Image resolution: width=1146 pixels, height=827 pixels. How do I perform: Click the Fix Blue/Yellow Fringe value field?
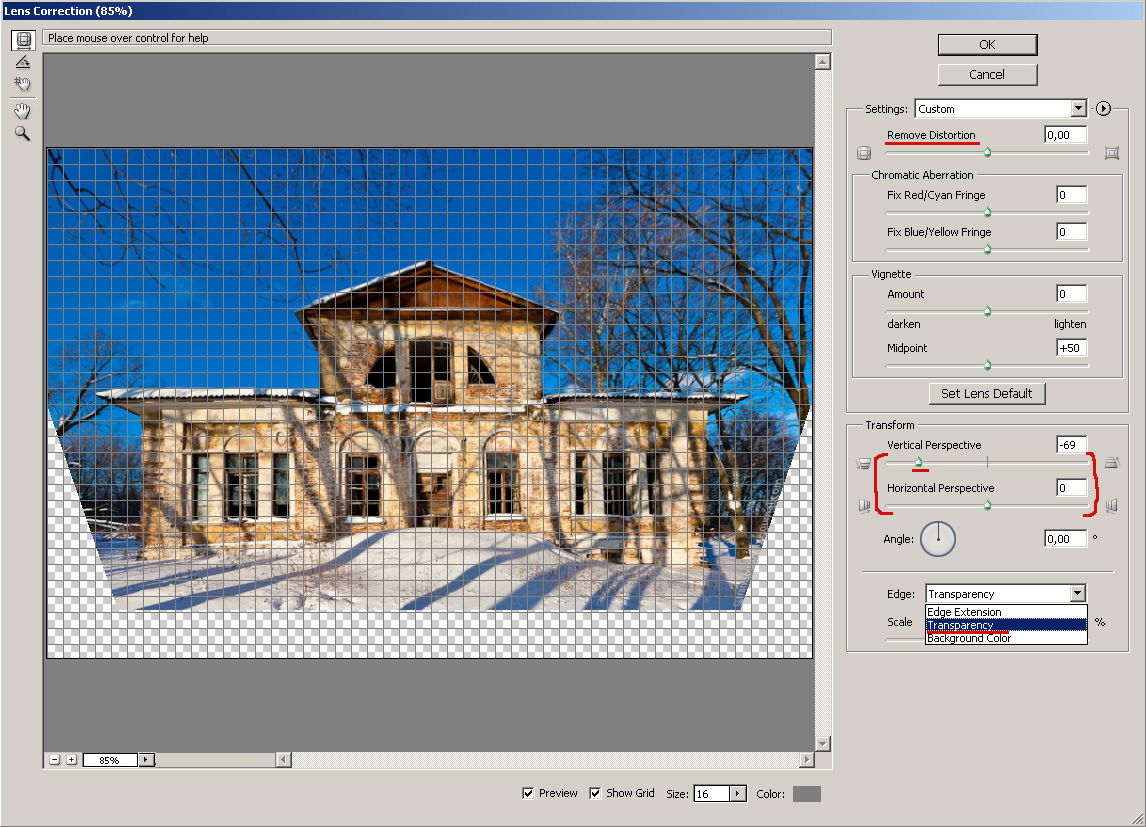click(1071, 232)
